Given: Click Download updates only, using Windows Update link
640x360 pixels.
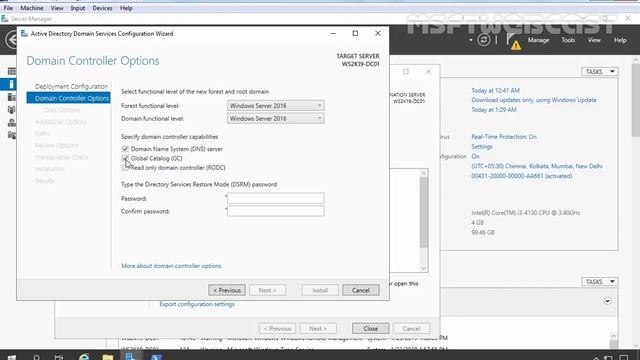Looking at the screenshot, I should click(x=534, y=100).
